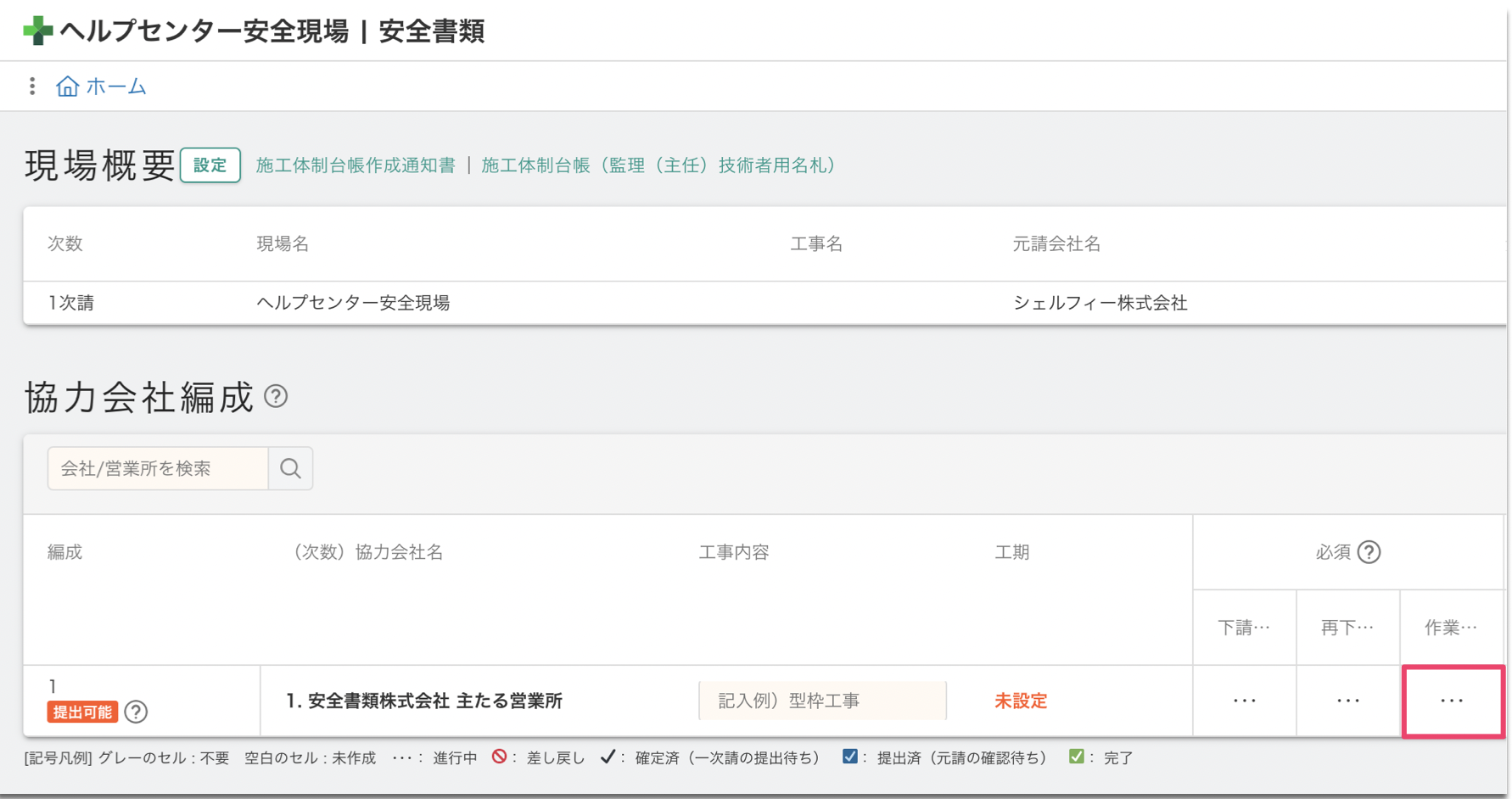Click help icon beside 提出可能 badge
This screenshot has width=1512, height=799.
coord(136,712)
